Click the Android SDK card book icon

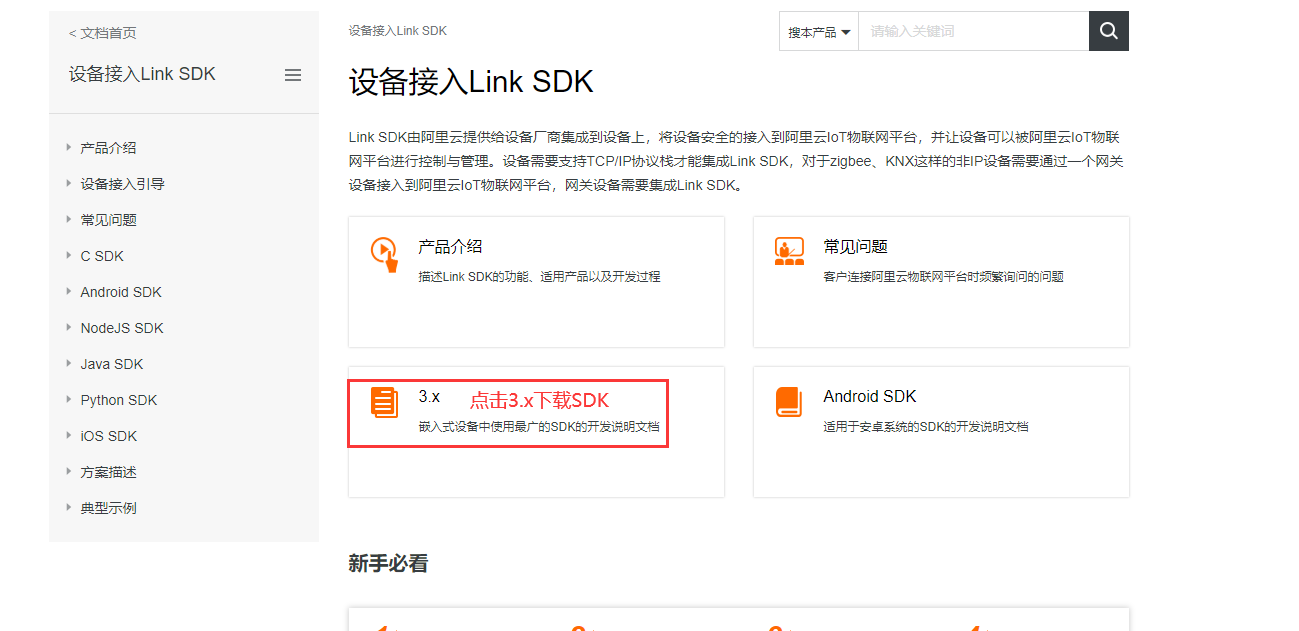click(x=789, y=402)
